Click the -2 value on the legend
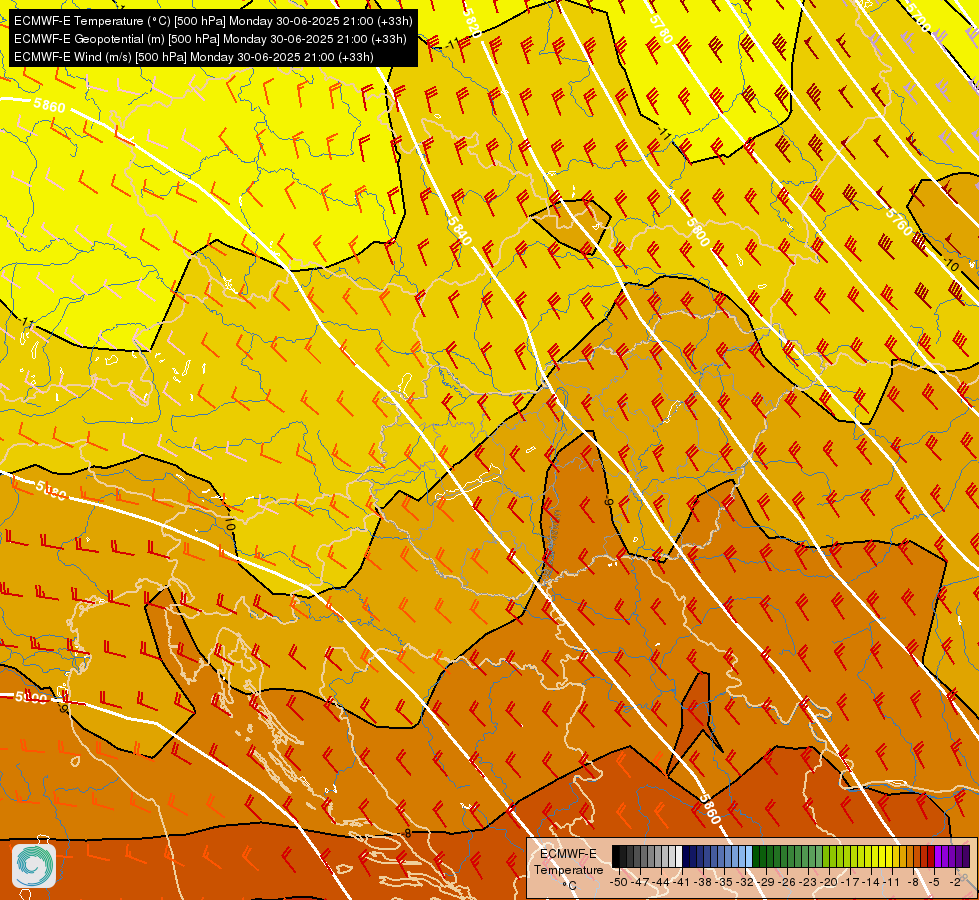Viewport: 979px width, 900px height. pyautogui.click(x=955, y=882)
